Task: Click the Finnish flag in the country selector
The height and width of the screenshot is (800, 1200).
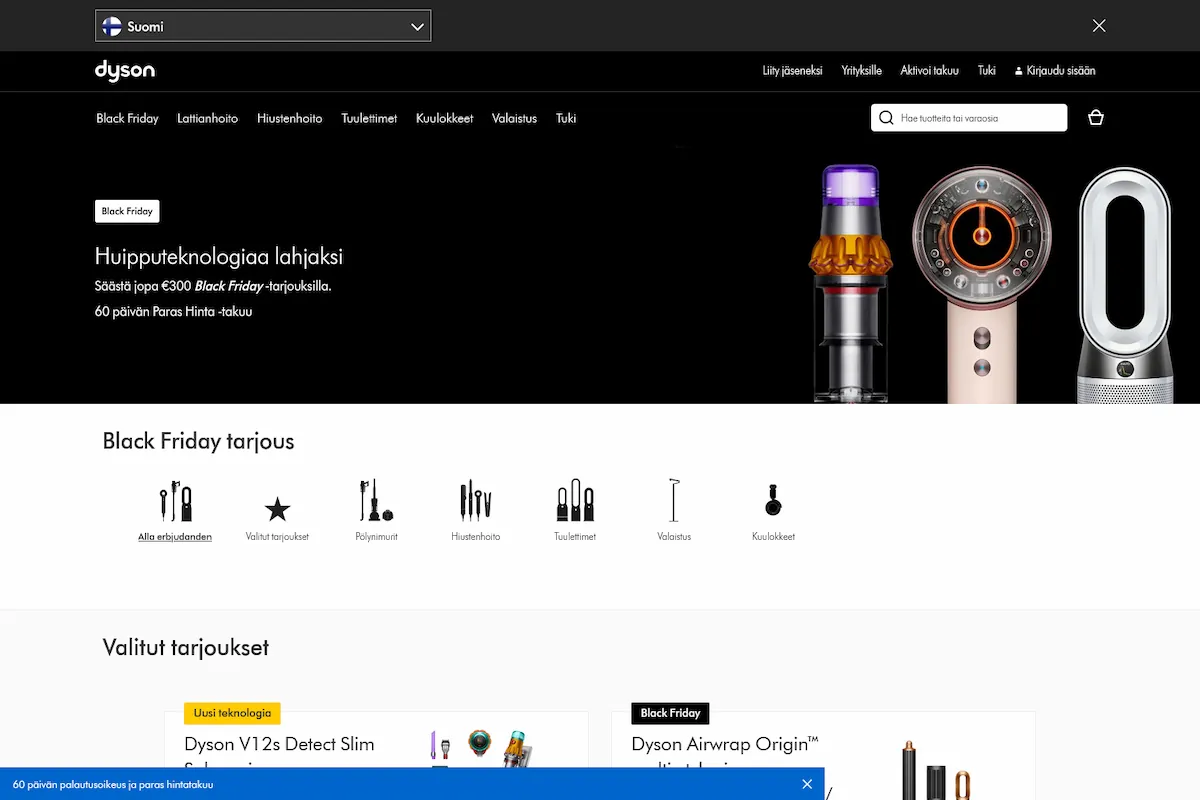Action: 110,25
